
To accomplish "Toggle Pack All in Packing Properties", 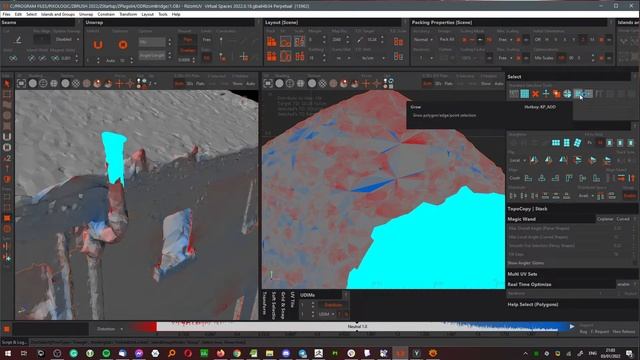I will (447, 40).
